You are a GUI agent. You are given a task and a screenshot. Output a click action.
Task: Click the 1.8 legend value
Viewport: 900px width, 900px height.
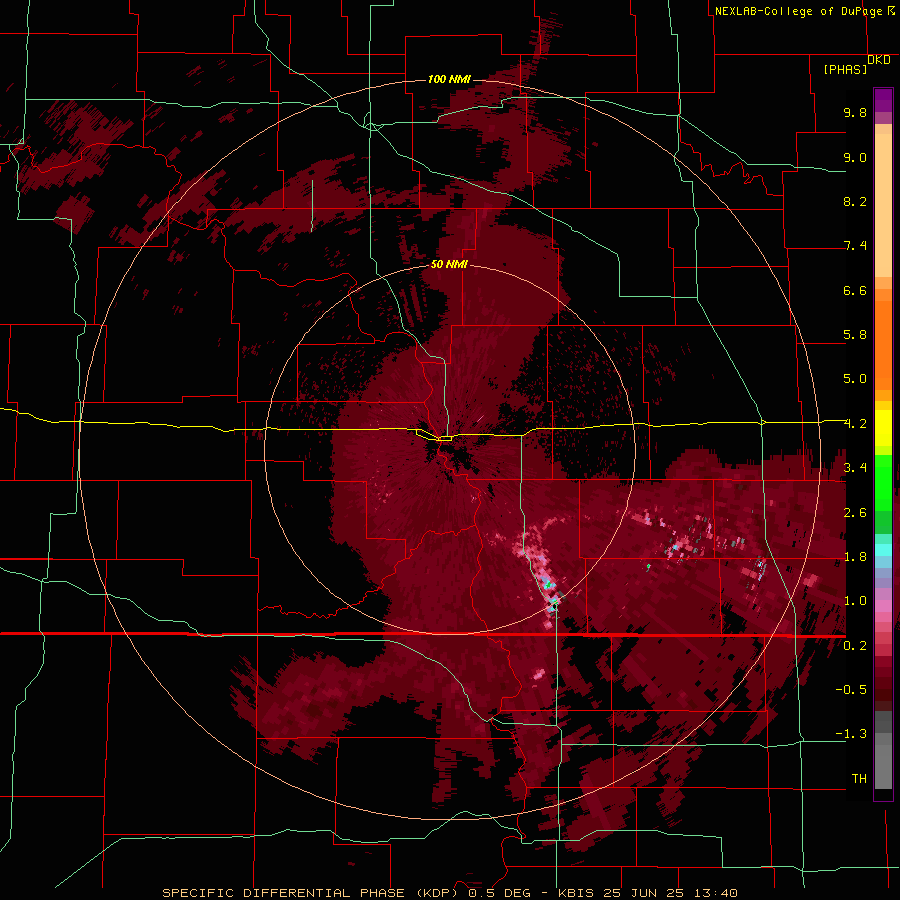[x=855, y=557]
